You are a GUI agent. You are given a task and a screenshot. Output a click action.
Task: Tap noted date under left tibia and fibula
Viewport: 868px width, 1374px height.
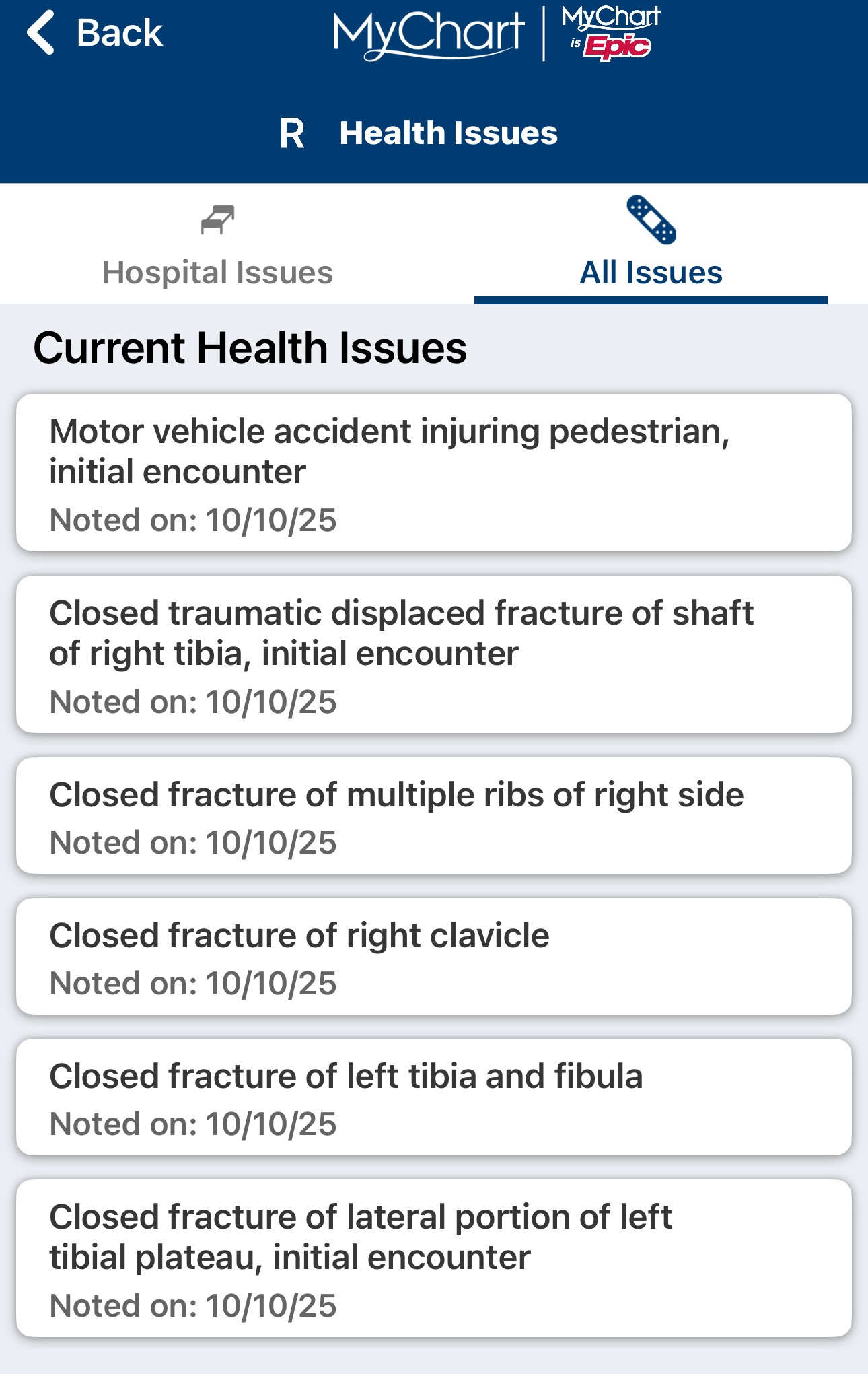tap(193, 1124)
